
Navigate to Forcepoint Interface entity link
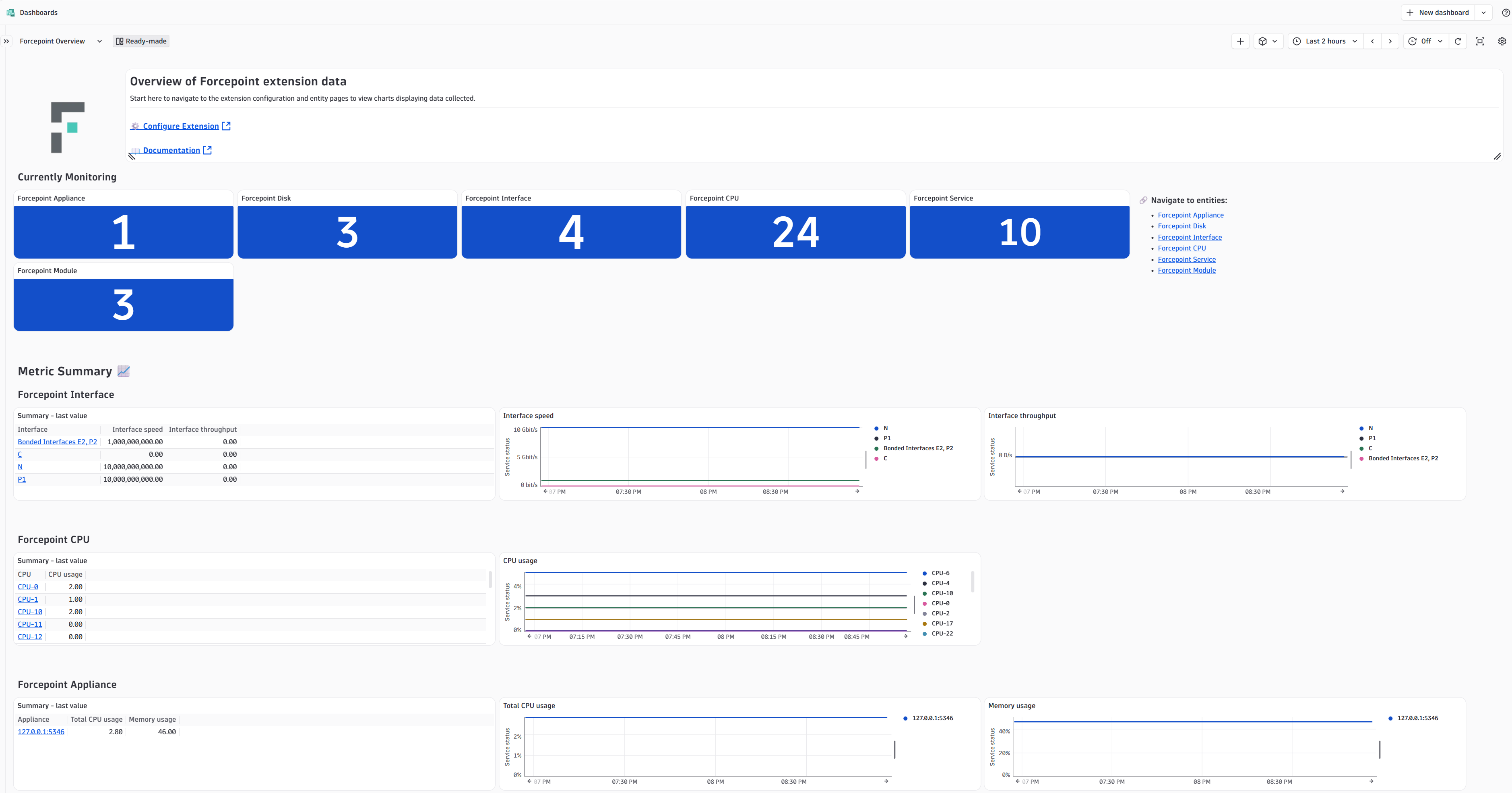(1190, 237)
